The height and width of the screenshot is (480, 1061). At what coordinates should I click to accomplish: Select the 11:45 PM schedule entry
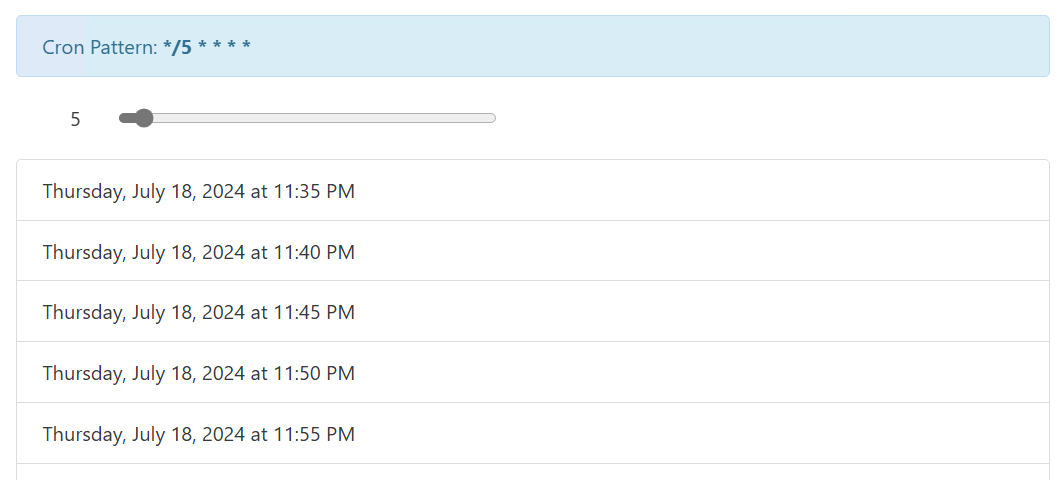532,312
